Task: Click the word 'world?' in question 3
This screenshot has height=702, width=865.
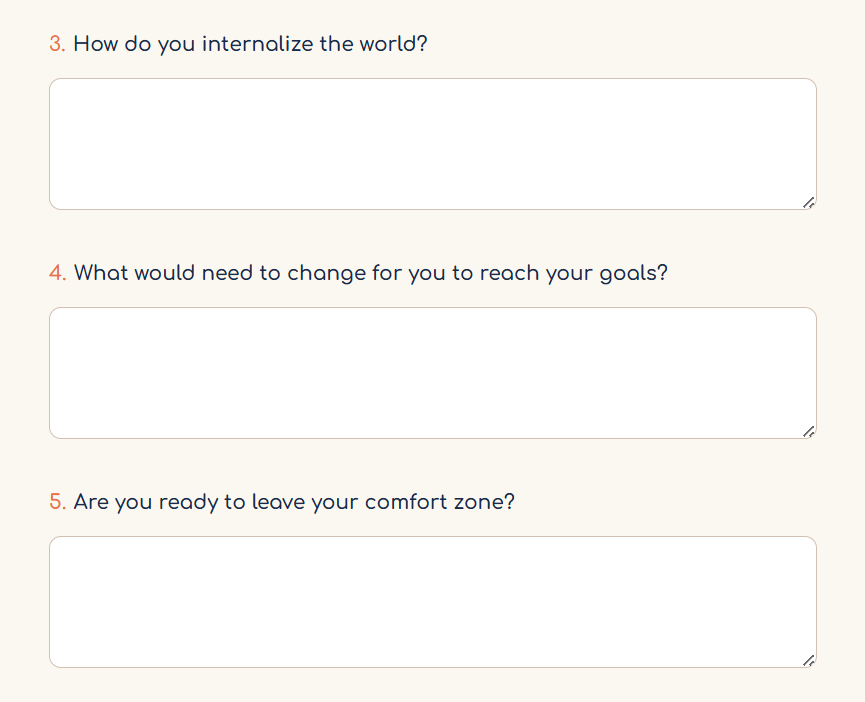Action: tap(394, 44)
